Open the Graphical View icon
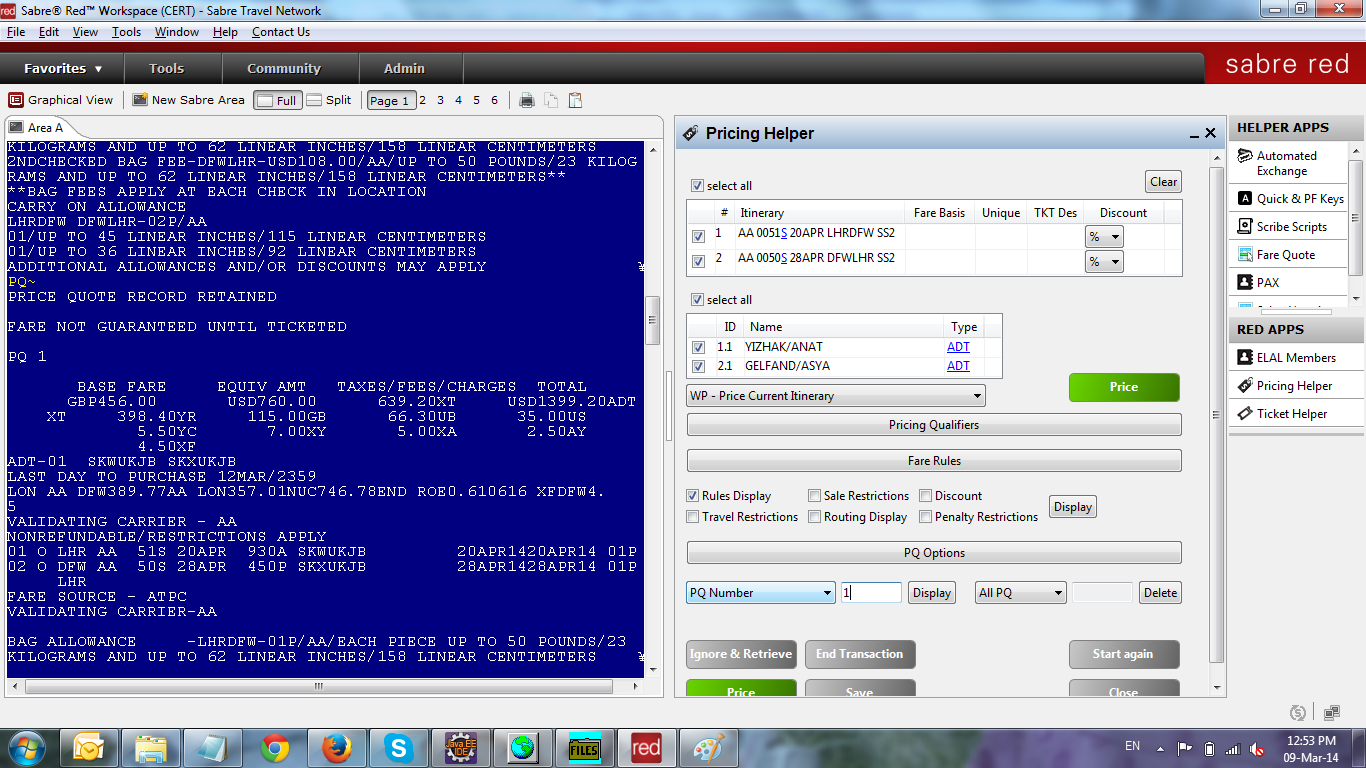The image size is (1366, 768). click(x=16, y=100)
